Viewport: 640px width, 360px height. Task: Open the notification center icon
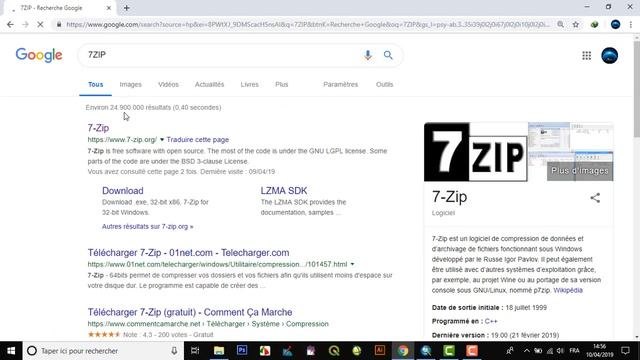point(625,351)
